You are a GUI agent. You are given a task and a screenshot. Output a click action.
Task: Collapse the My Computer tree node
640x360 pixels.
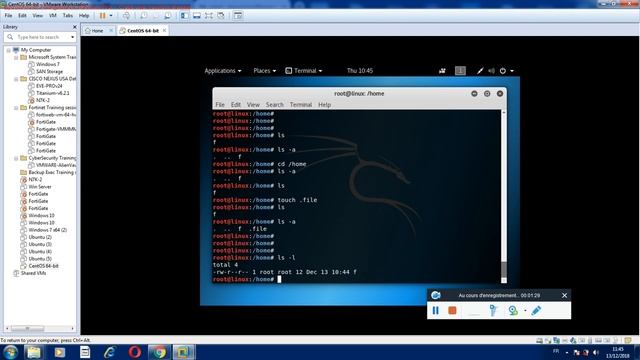coord(9,50)
